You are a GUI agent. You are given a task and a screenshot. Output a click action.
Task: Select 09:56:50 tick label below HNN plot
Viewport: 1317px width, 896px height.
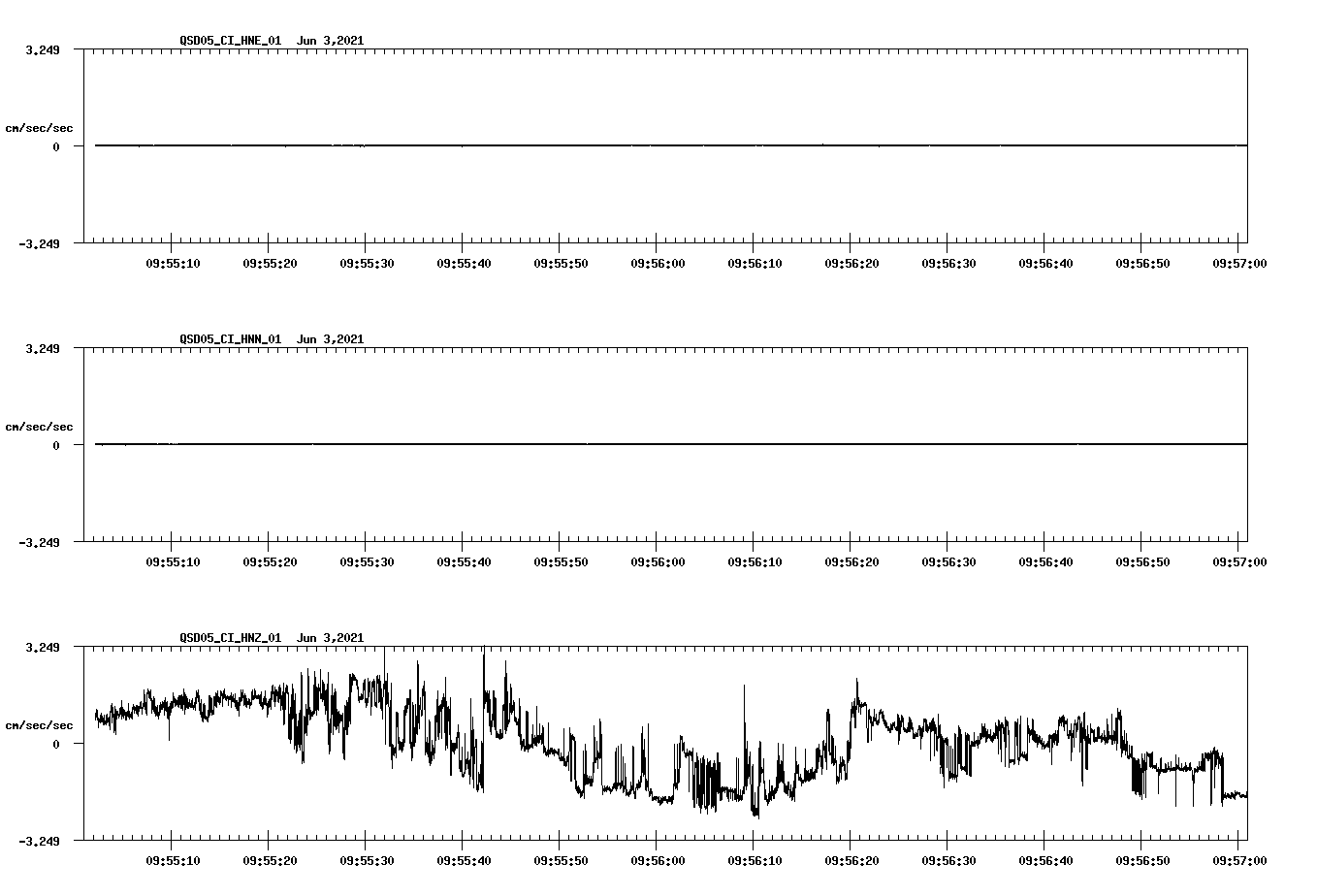(1142, 561)
